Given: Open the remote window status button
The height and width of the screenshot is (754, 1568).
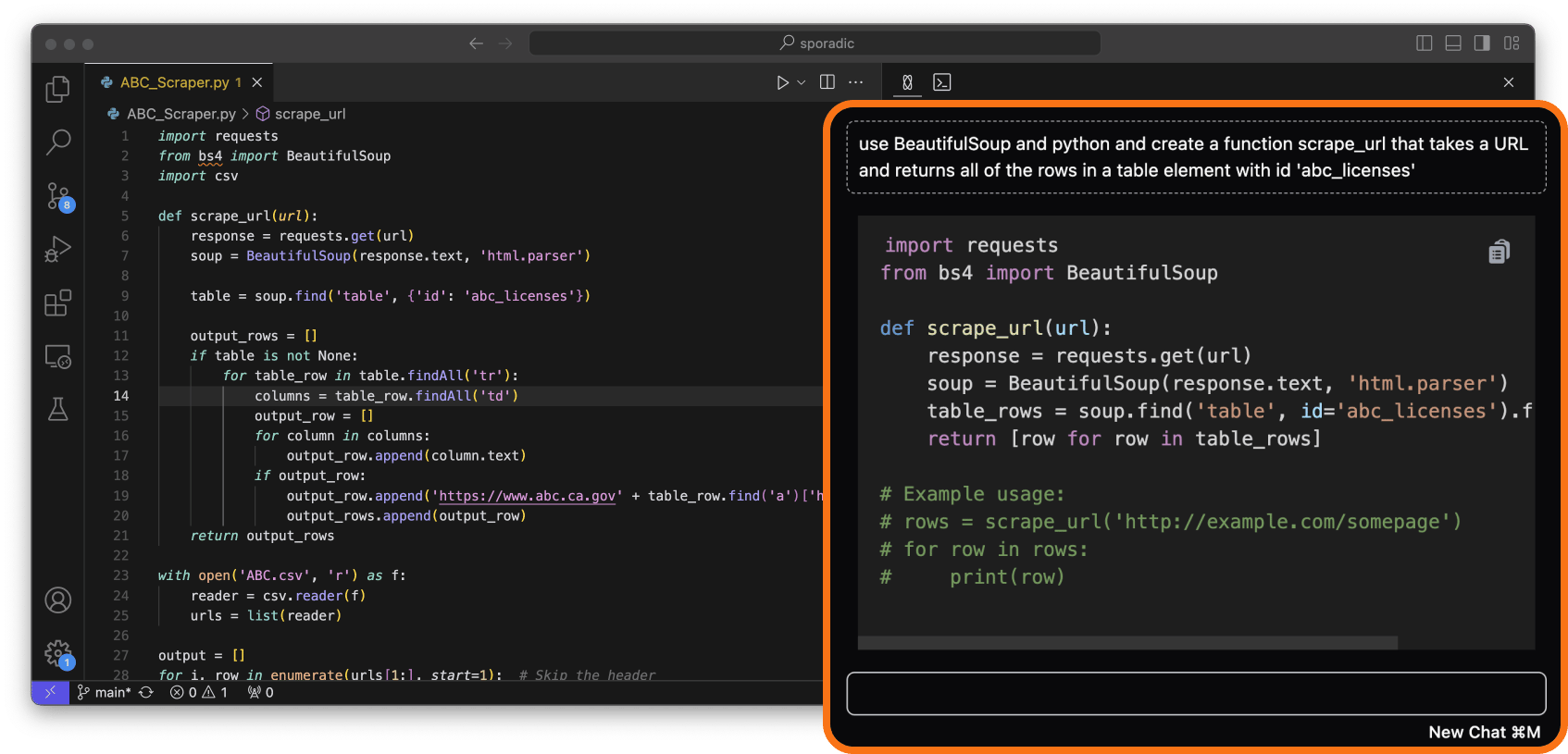Looking at the screenshot, I should [50, 692].
